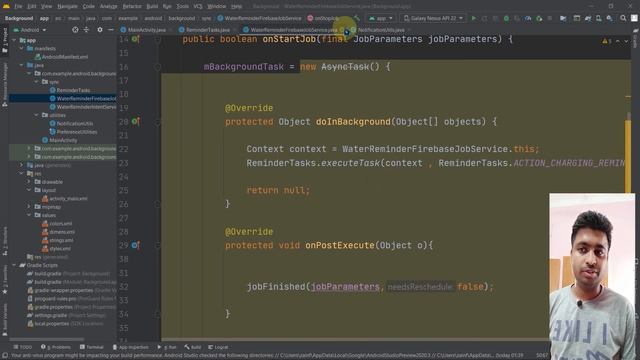The height and width of the screenshot is (360, 640).
Task: Click the locate target icon in Project panel
Action: coord(75,30)
